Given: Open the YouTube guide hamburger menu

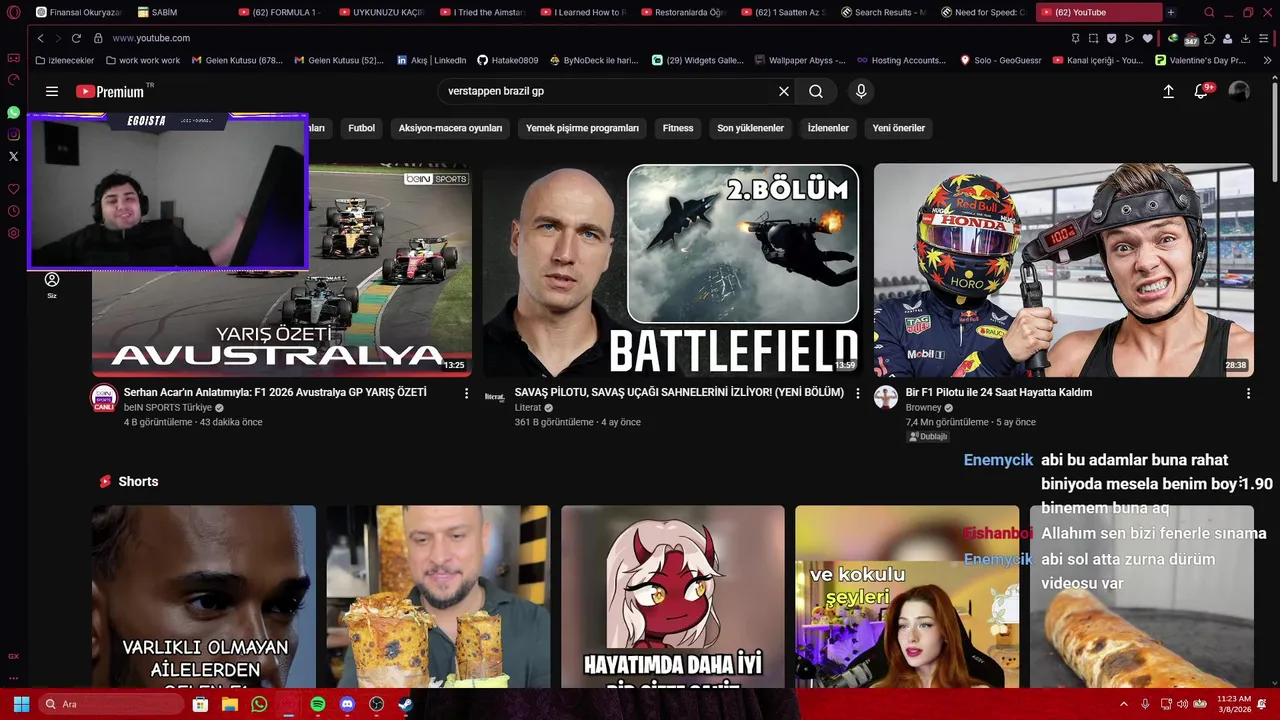Looking at the screenshot, I should (52, 91).
